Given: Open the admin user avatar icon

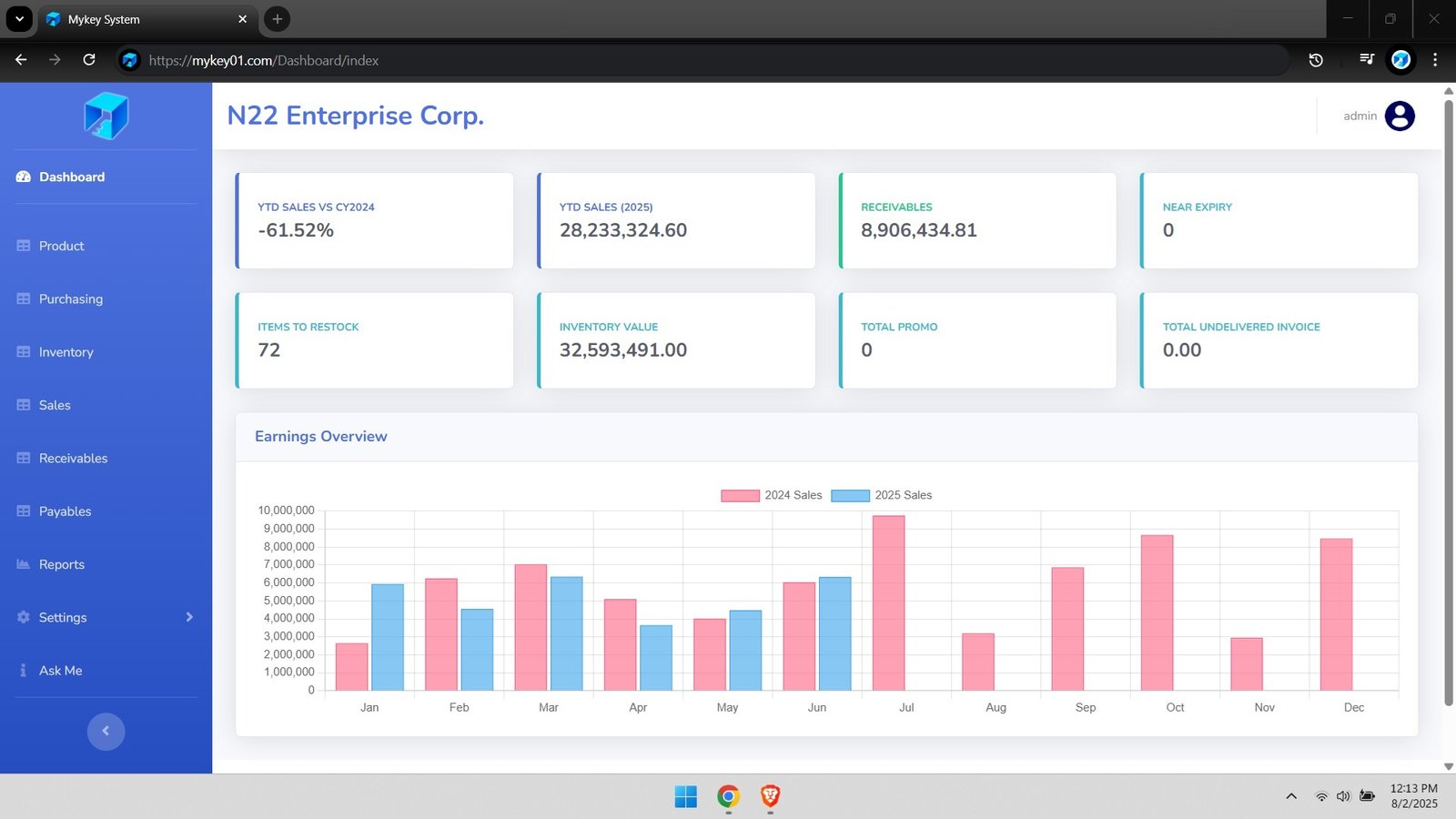Looking at the screenshot, I should (x=1399, y=116).
